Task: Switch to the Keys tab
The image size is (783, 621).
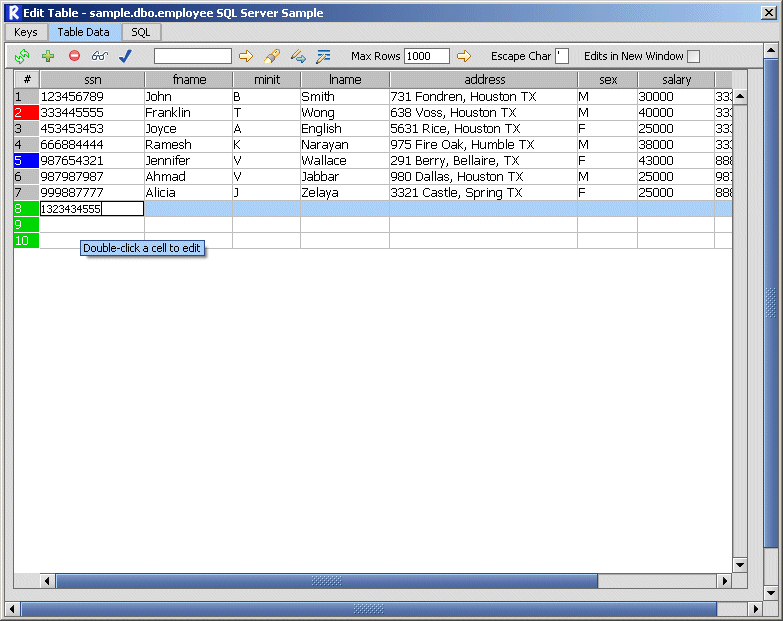Action: pyautogui.click(x=26, y=32)
